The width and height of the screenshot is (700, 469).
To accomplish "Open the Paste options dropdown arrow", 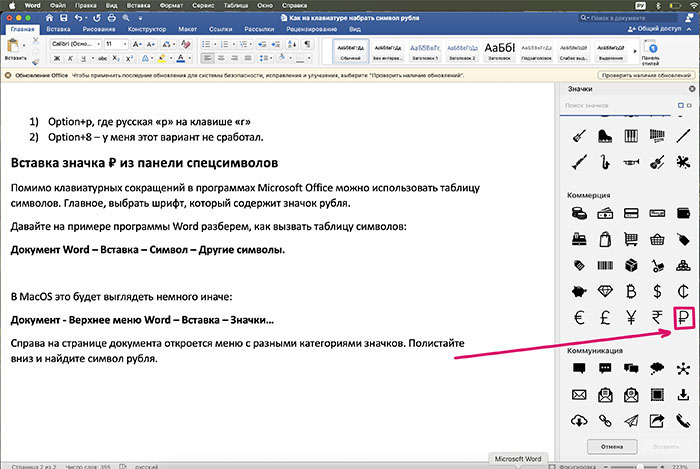I will click(24, 45).
